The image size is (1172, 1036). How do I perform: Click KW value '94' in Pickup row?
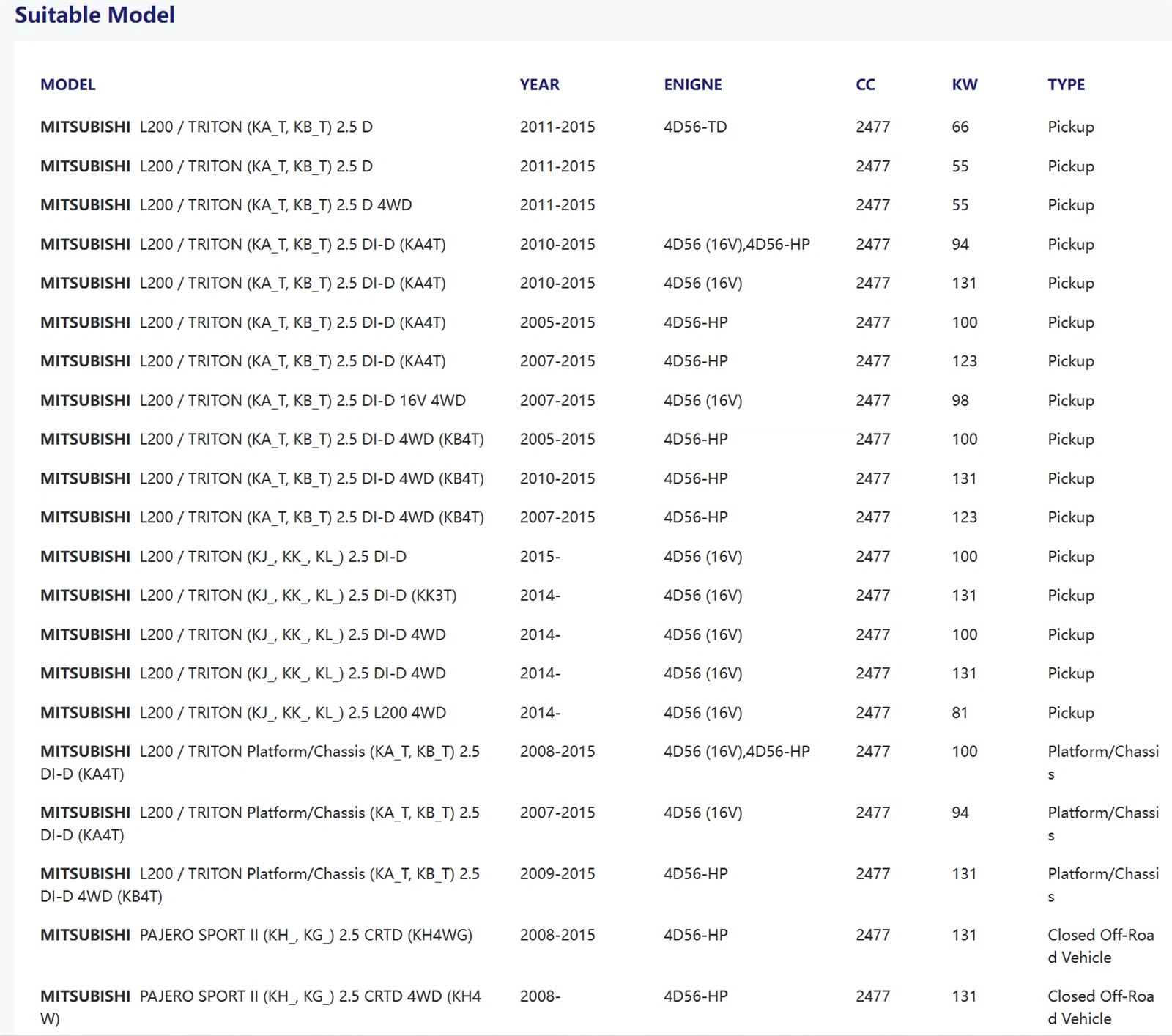(960, 244)
